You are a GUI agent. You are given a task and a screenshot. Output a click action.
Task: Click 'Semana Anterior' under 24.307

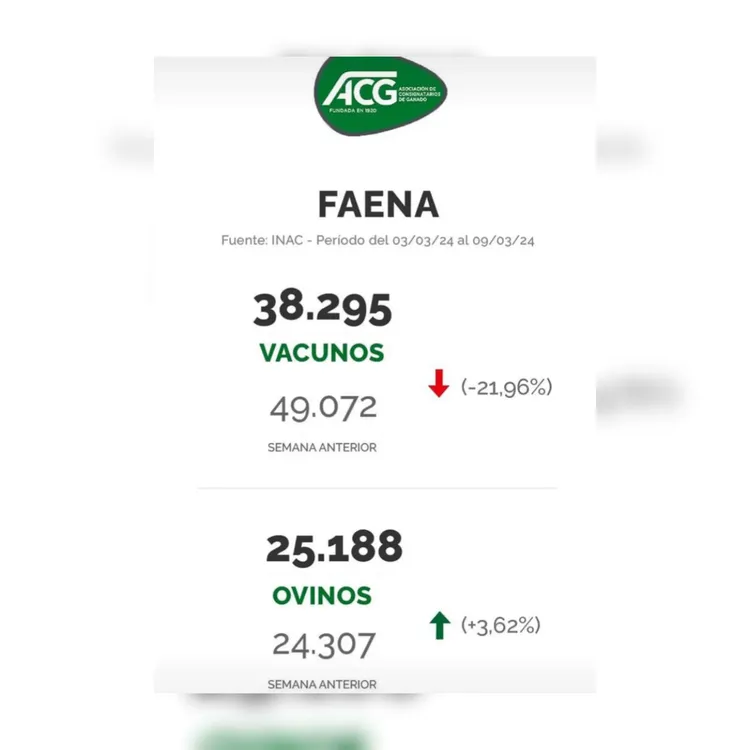point(322,684)
